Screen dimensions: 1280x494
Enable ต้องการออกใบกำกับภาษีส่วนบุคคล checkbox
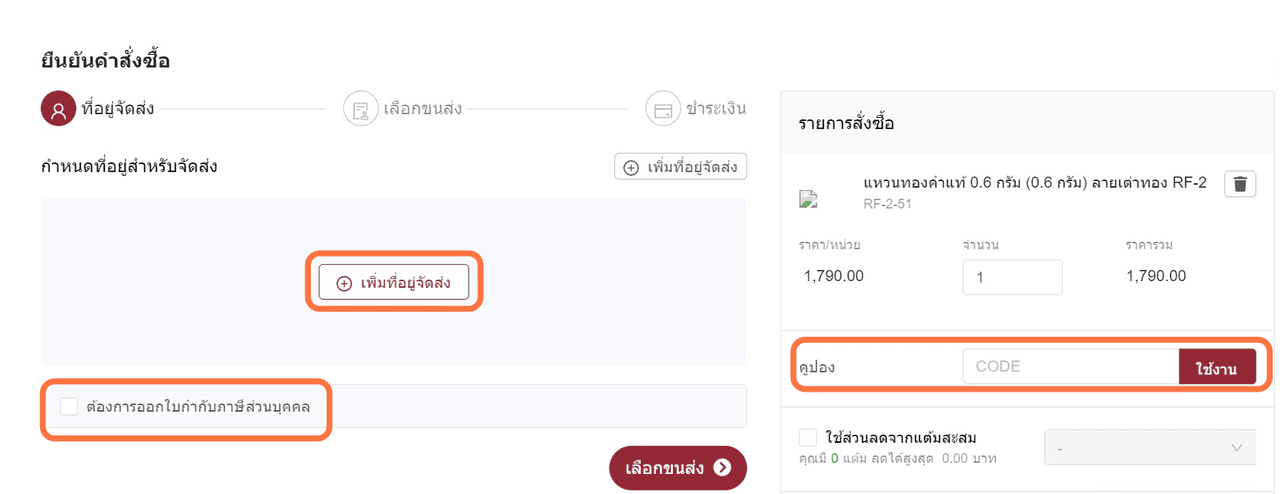click(69, 406)
